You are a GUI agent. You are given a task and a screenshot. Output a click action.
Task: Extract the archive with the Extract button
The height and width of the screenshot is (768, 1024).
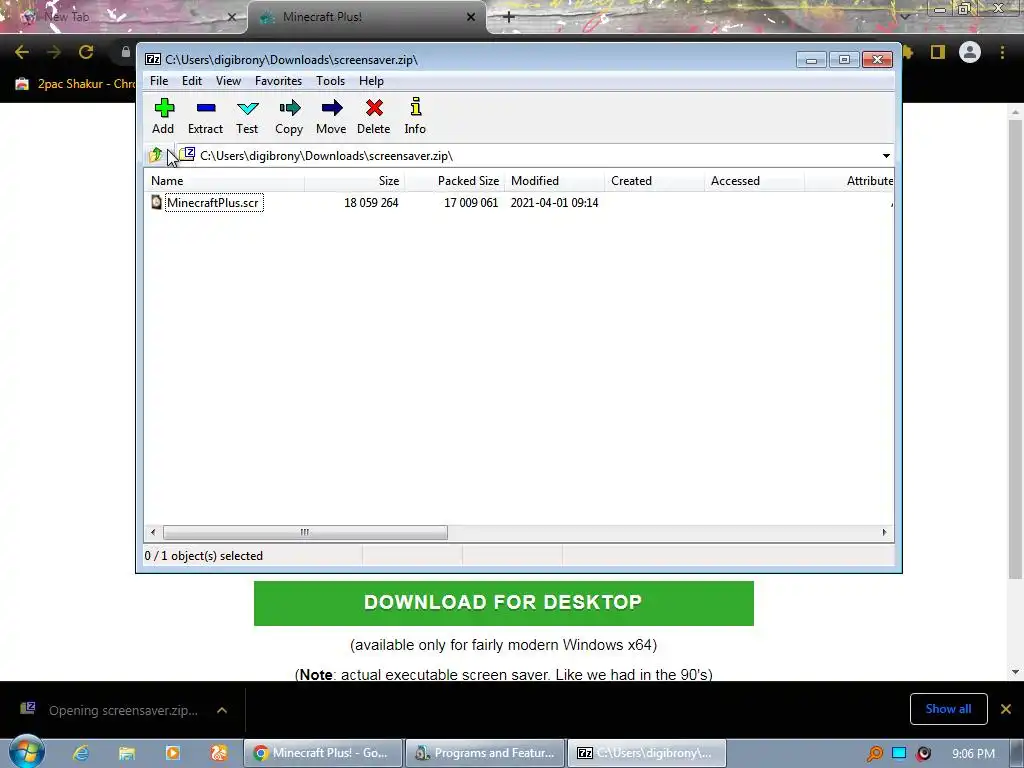pyautogui.click(x=206, y=116)
